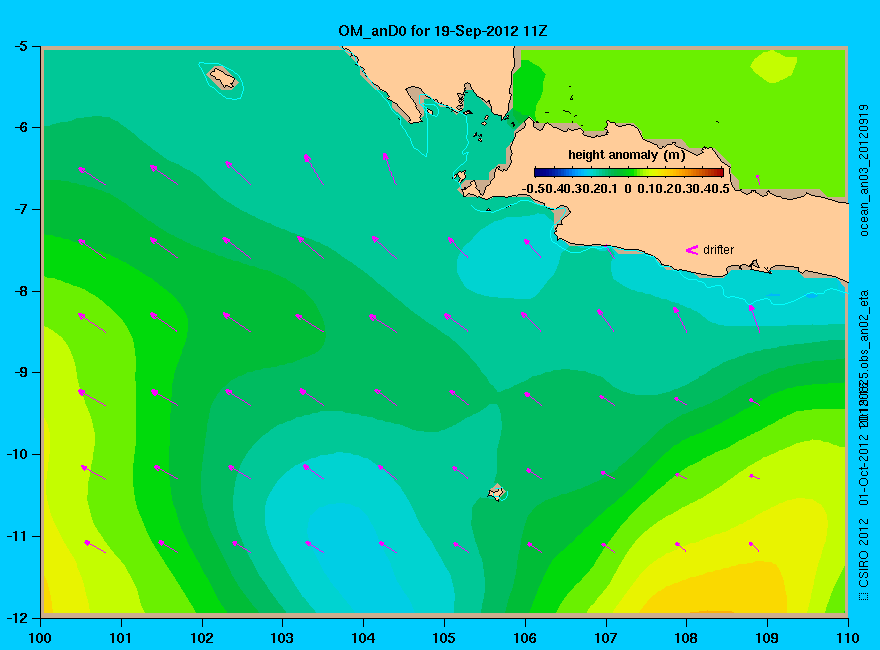Click the magenta drifter legend arrow

click(691, 250)
